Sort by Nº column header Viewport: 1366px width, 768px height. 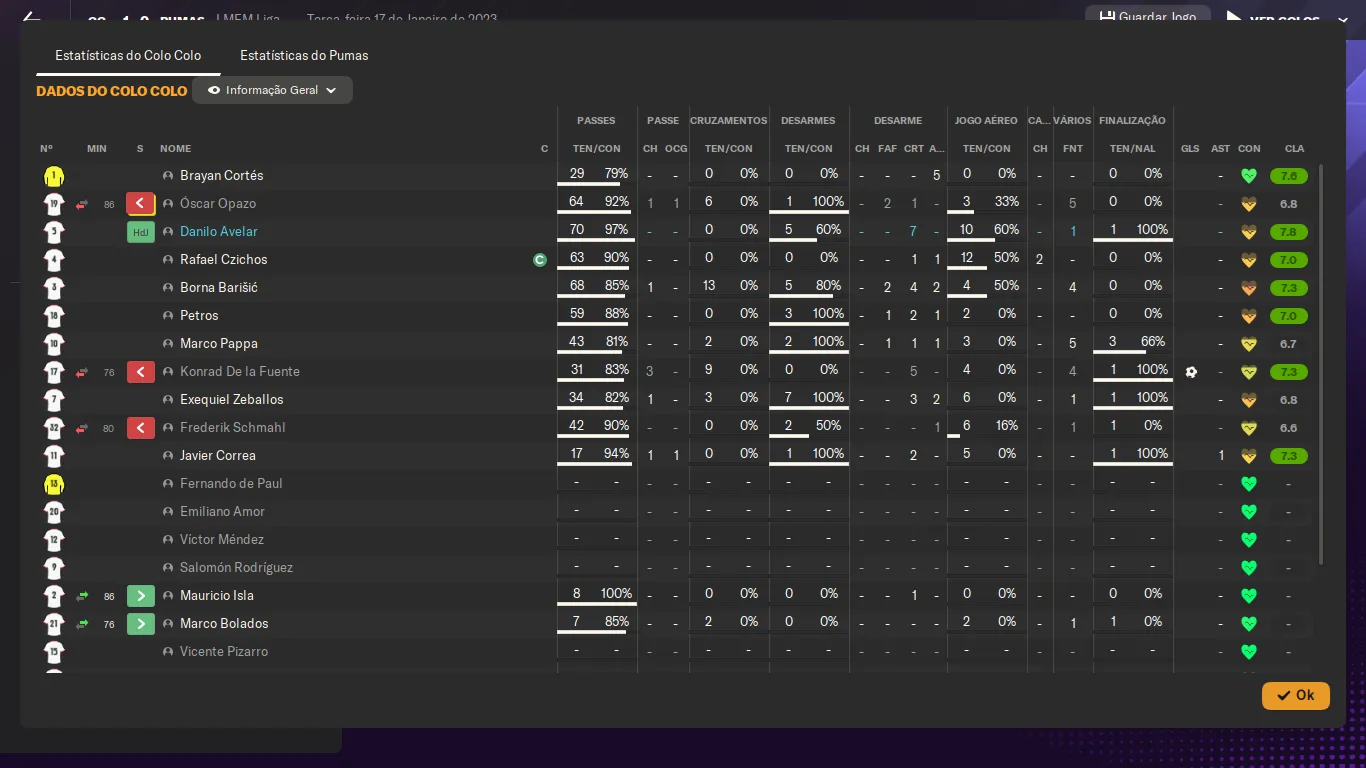46,149
